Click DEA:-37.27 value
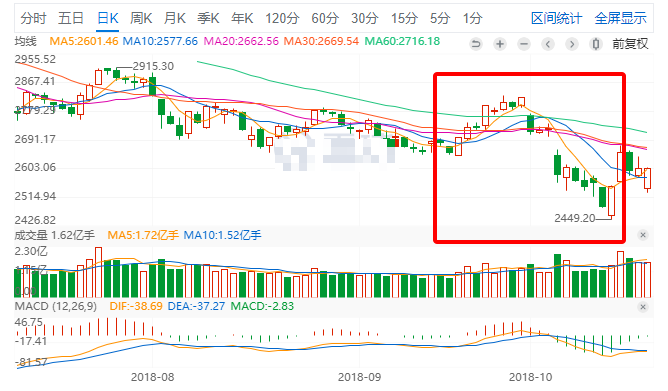668x391 pixels. pyautogui.click(x=196, y=306)
